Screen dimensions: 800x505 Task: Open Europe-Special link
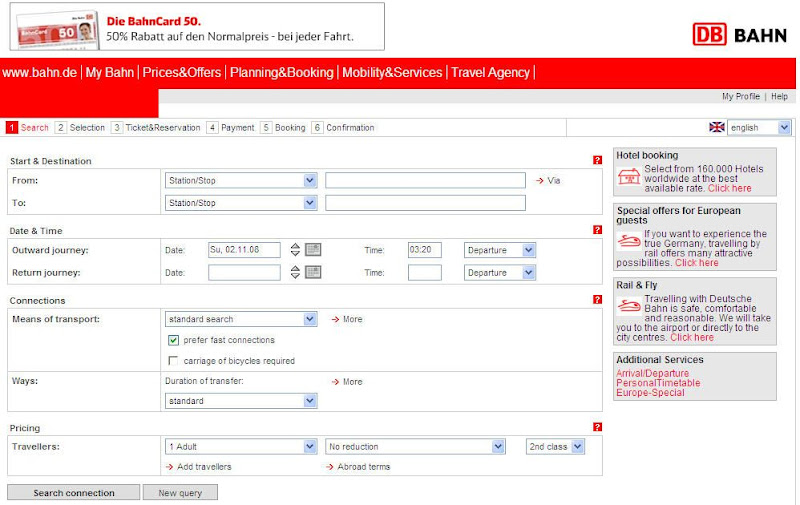pyautogui.click(x=650, y=392)
